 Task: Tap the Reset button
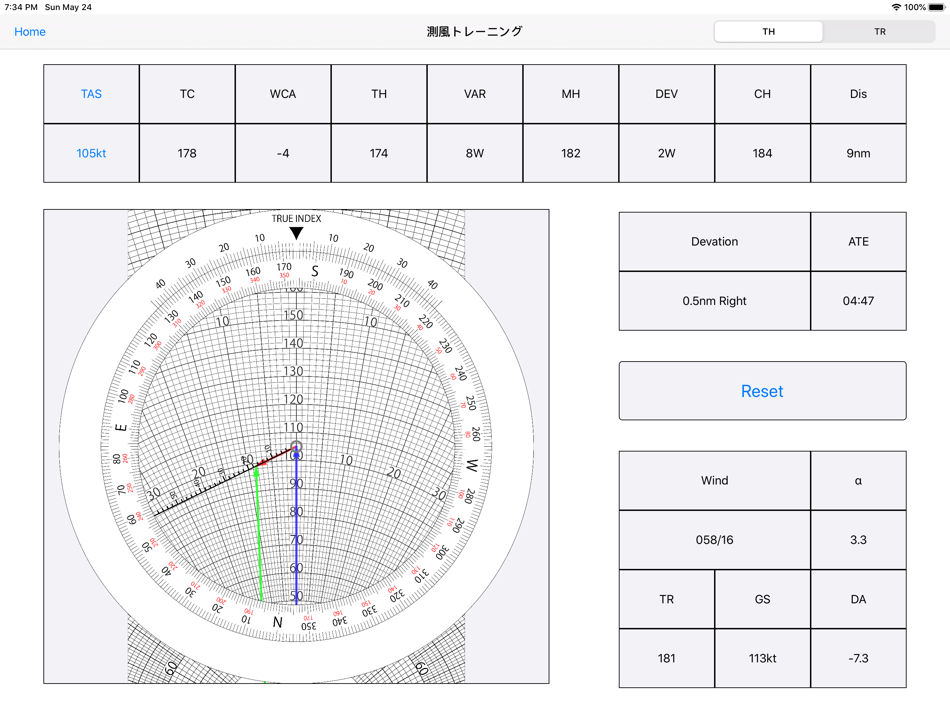(x=762, y=391)
